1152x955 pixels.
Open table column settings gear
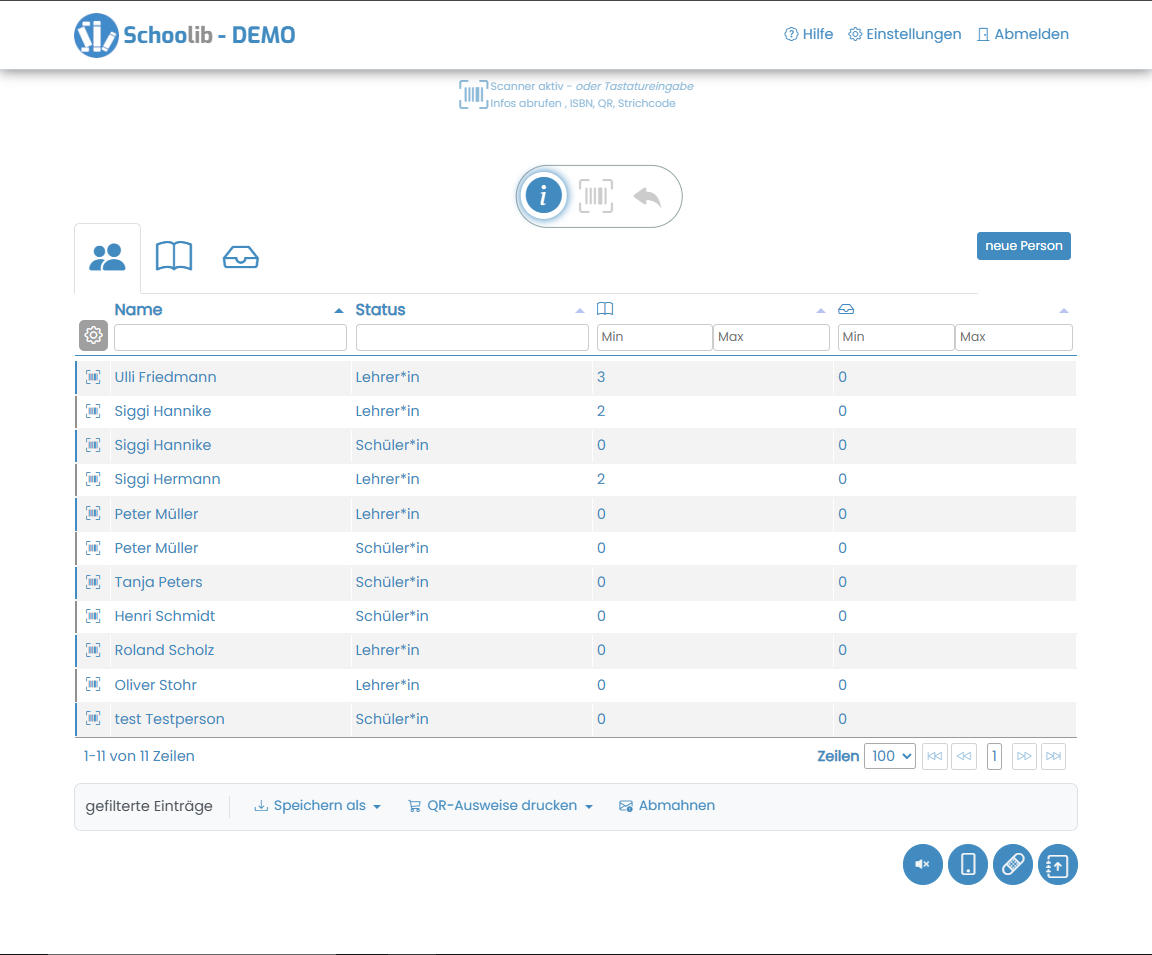click(x=93, y=336)
